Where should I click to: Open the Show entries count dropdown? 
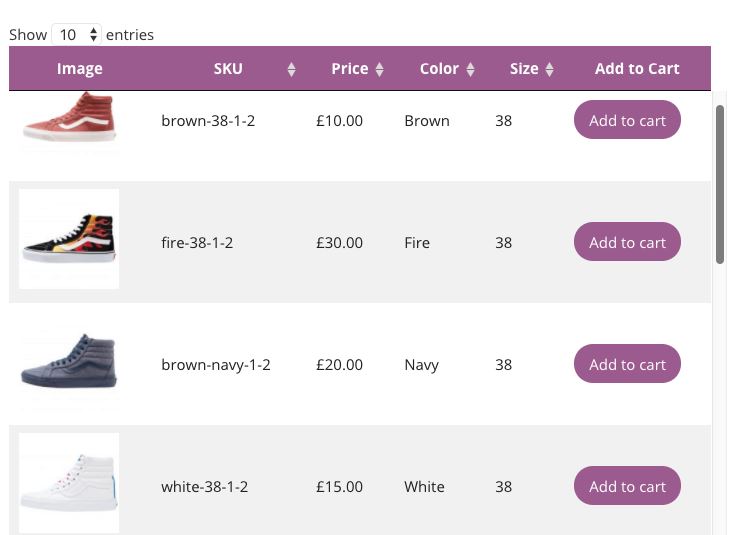(76, 34)
